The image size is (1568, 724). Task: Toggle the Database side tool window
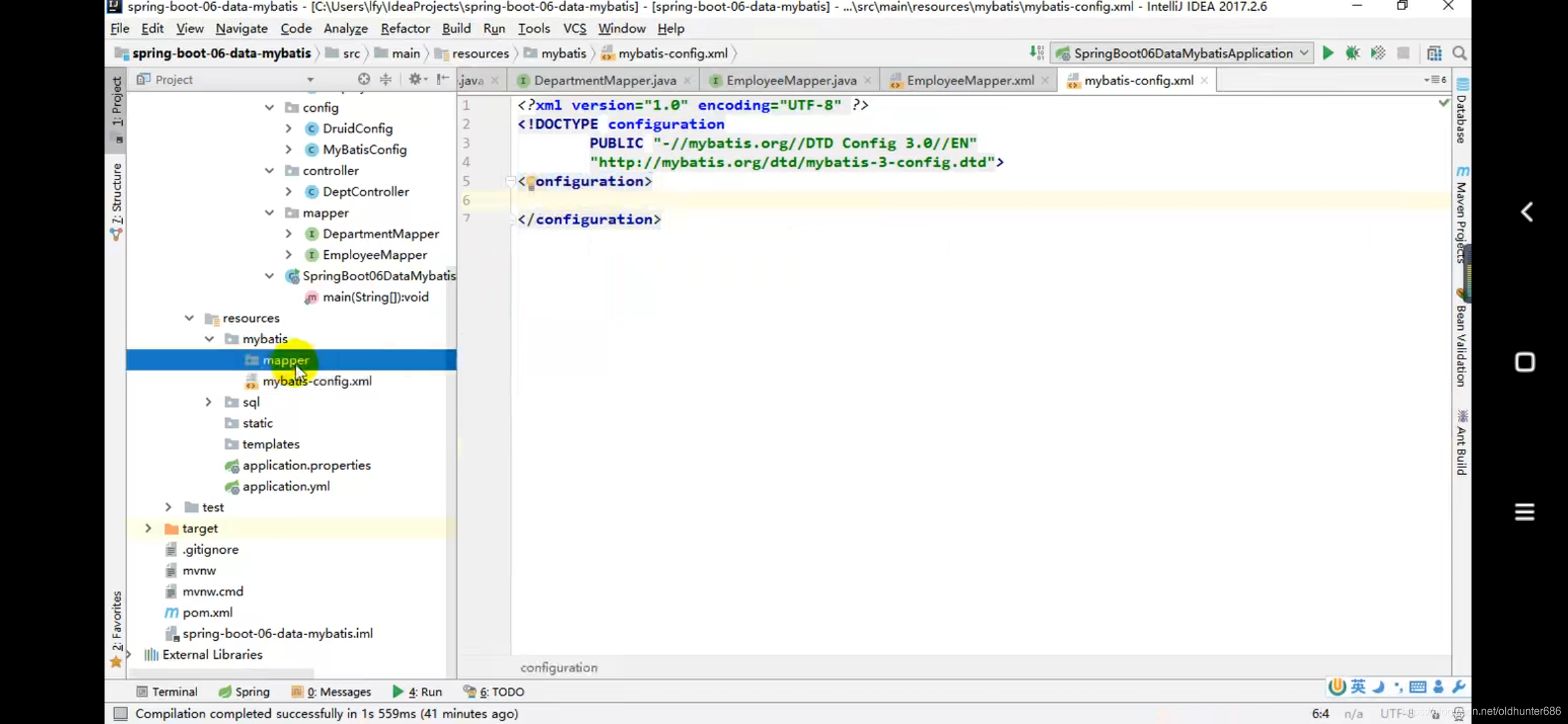pyautogui.click(x=1462, y=113)
